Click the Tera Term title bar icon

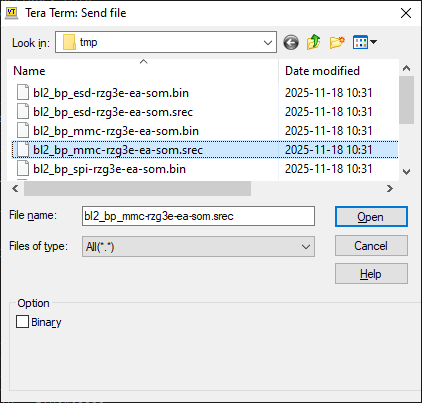11,13
